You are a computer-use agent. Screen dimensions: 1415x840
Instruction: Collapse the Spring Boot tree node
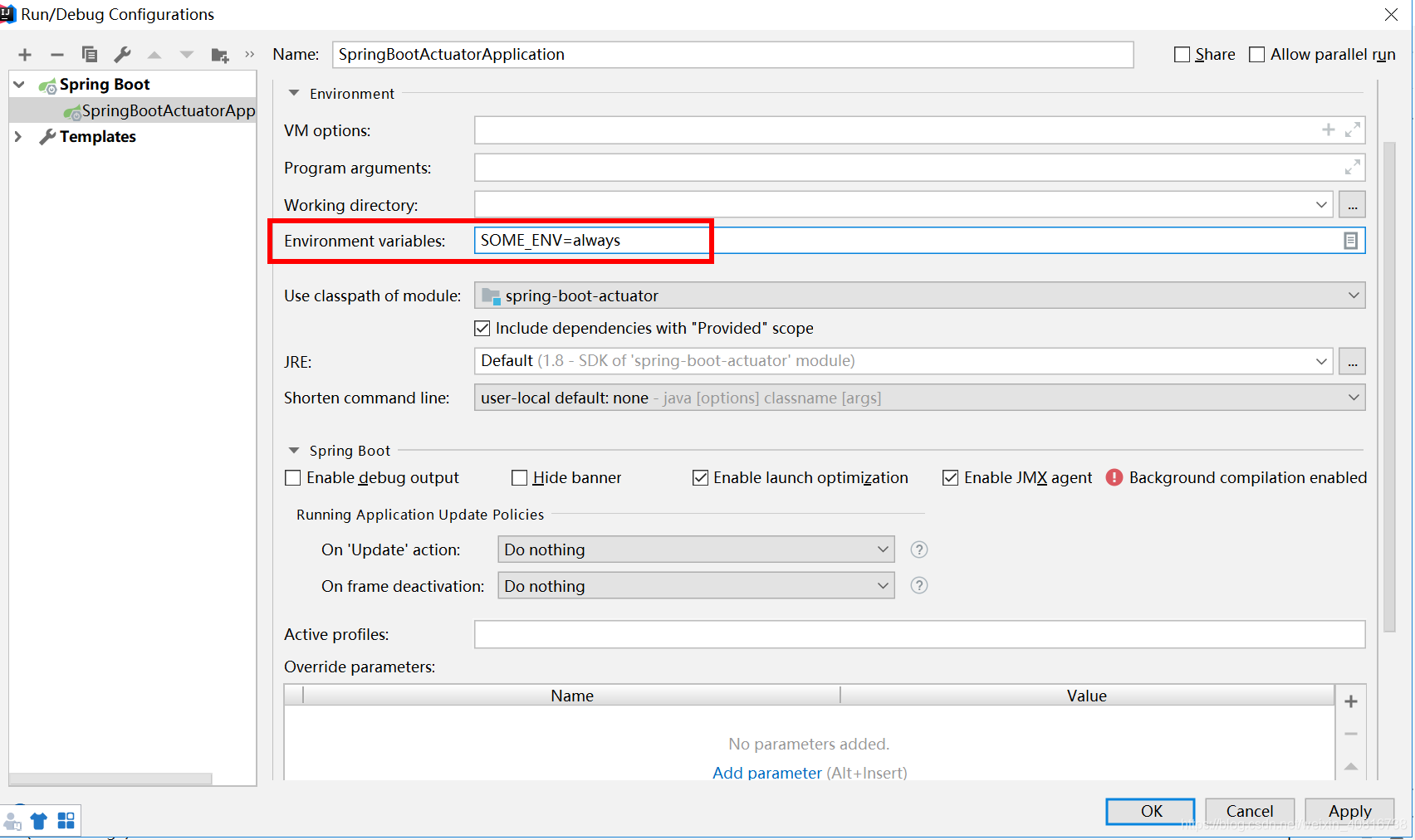click(19, 85)
